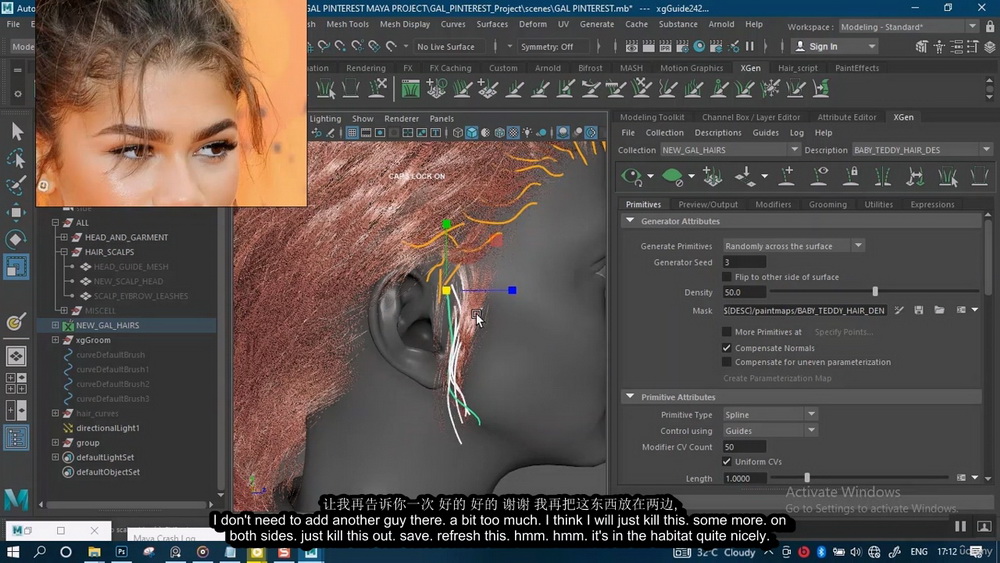Click Sign In button
Viewport: 1000px width, 563px height.
835,47
